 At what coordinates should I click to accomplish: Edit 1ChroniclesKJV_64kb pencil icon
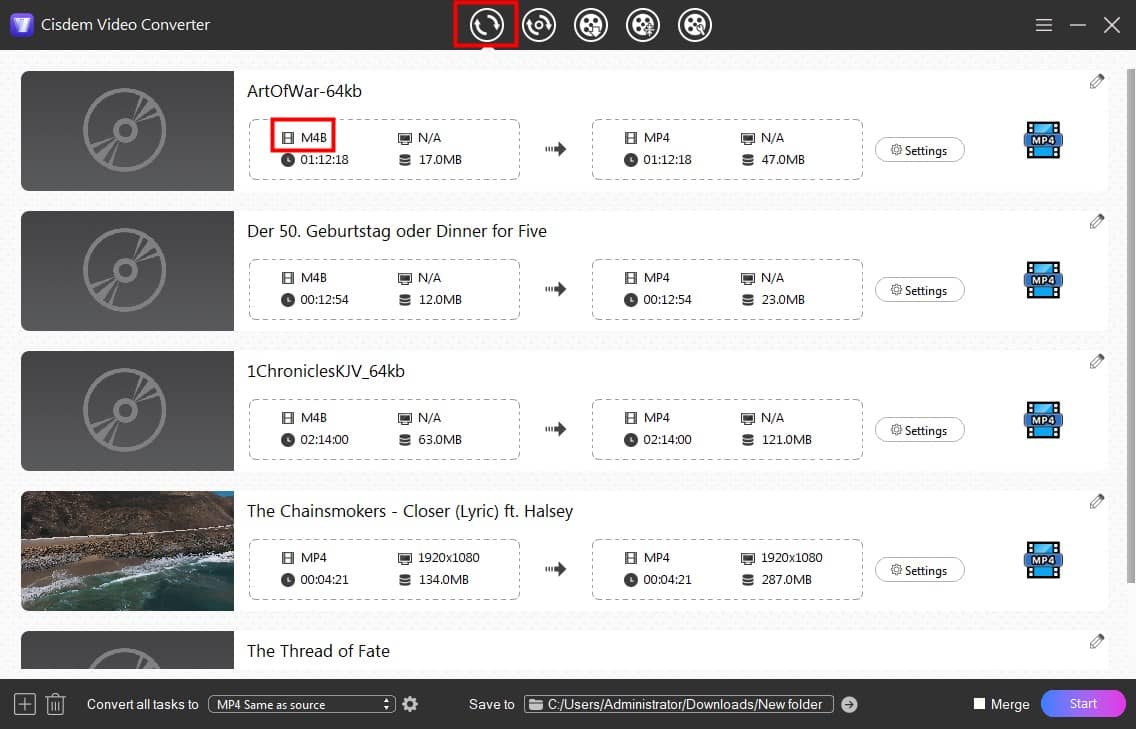[x=1096, y=362]
